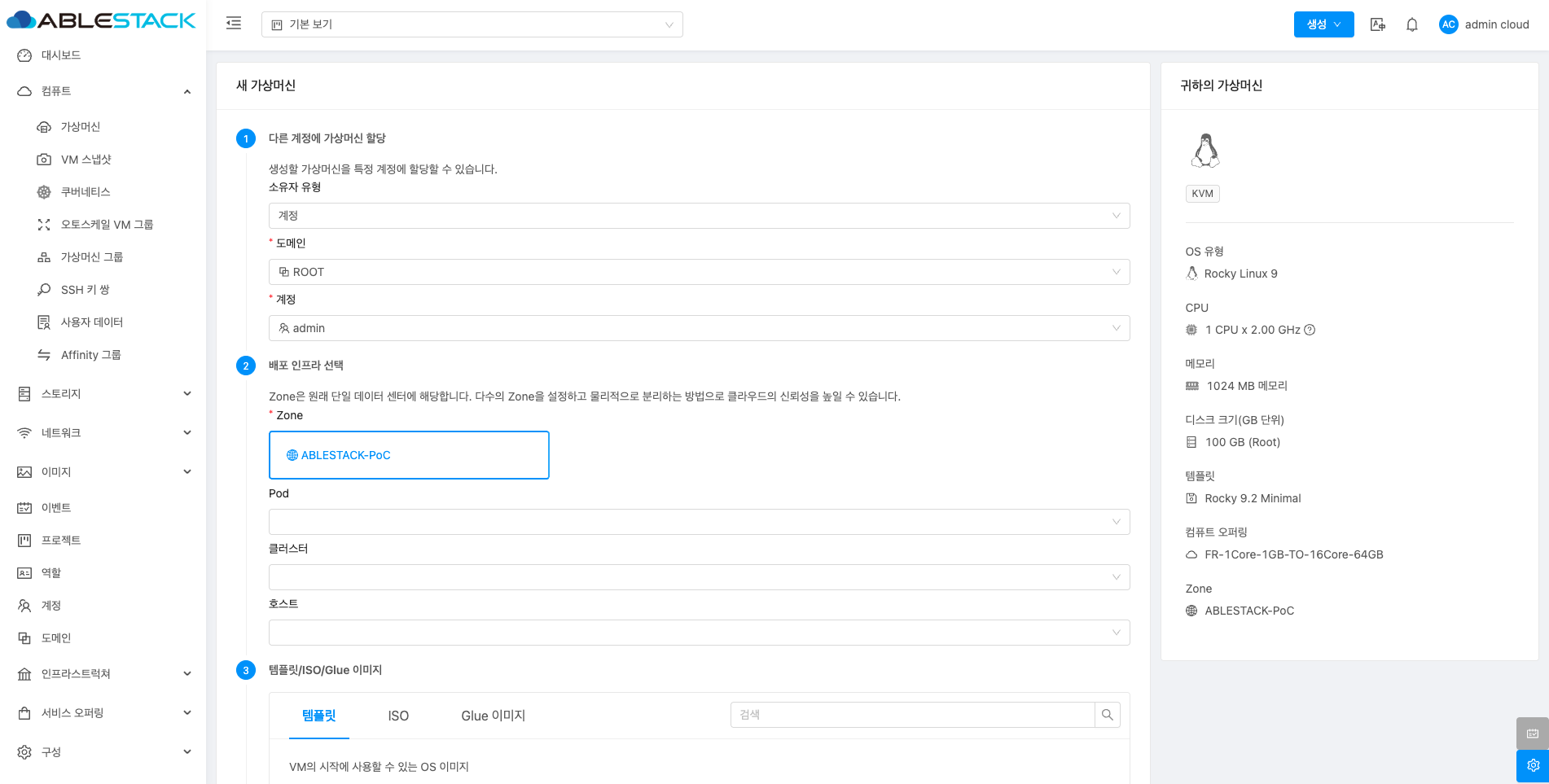The width and height of the screenshot is (1549, 784).
Task: Open the settings gear button at bottom right
Action: click(x=1532, y=765)
